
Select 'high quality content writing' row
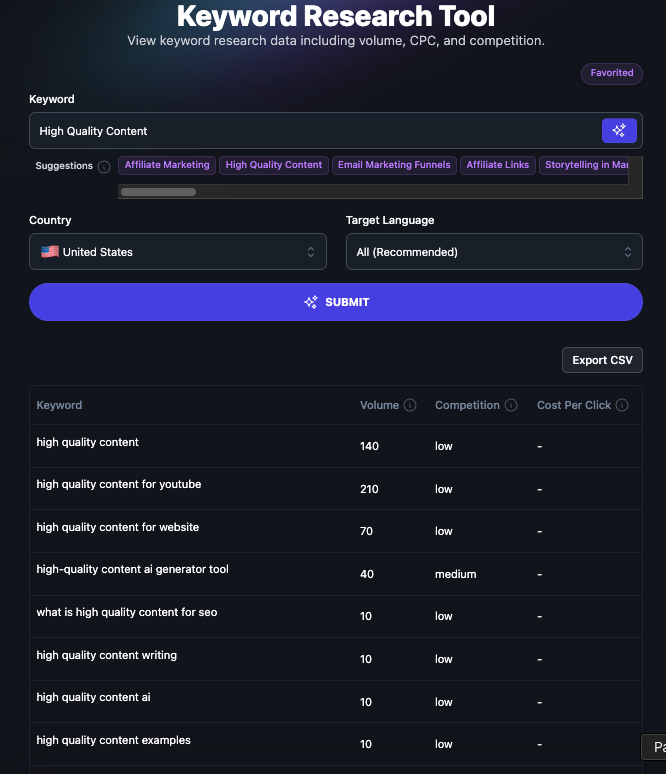(336, 659)
